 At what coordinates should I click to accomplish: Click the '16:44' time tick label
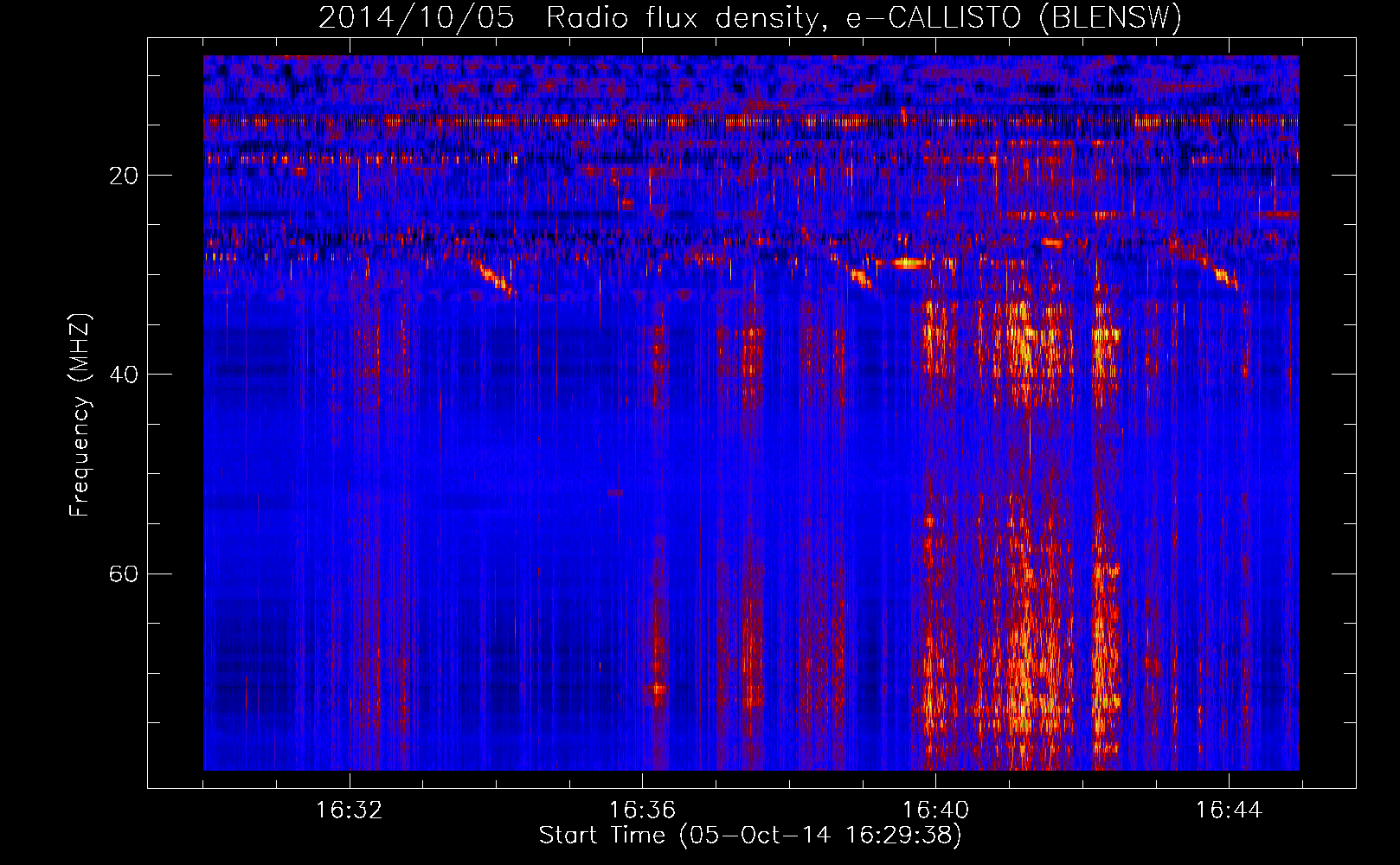[x=1229, y=811]
